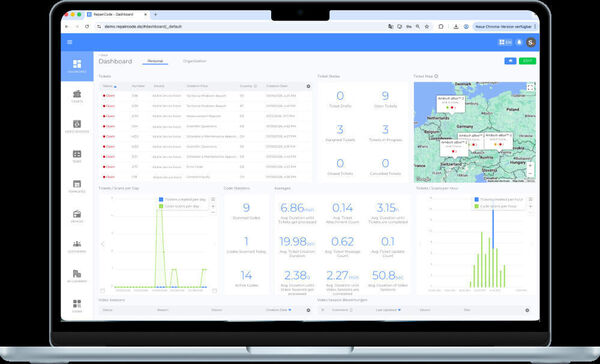Image resolution: width=600 pixels, height=364 pixels.
Task: Open the hamburger navigation menu
Action: point(70,42)
